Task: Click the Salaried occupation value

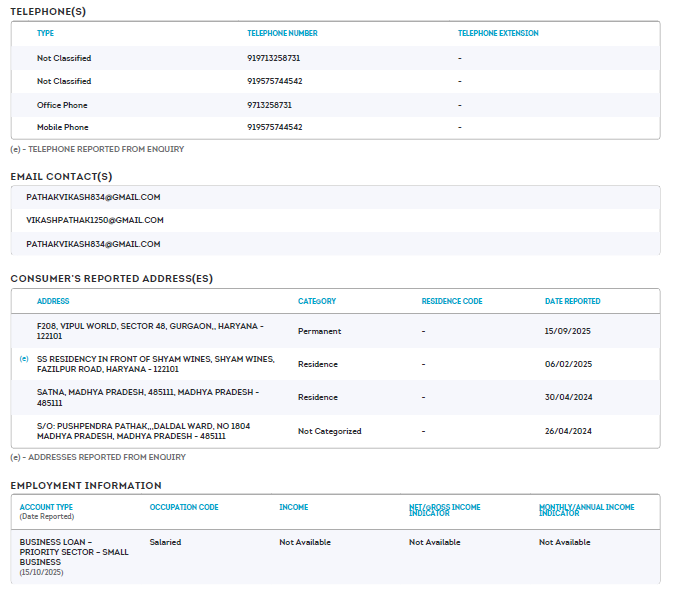Action: pos(165,542)
